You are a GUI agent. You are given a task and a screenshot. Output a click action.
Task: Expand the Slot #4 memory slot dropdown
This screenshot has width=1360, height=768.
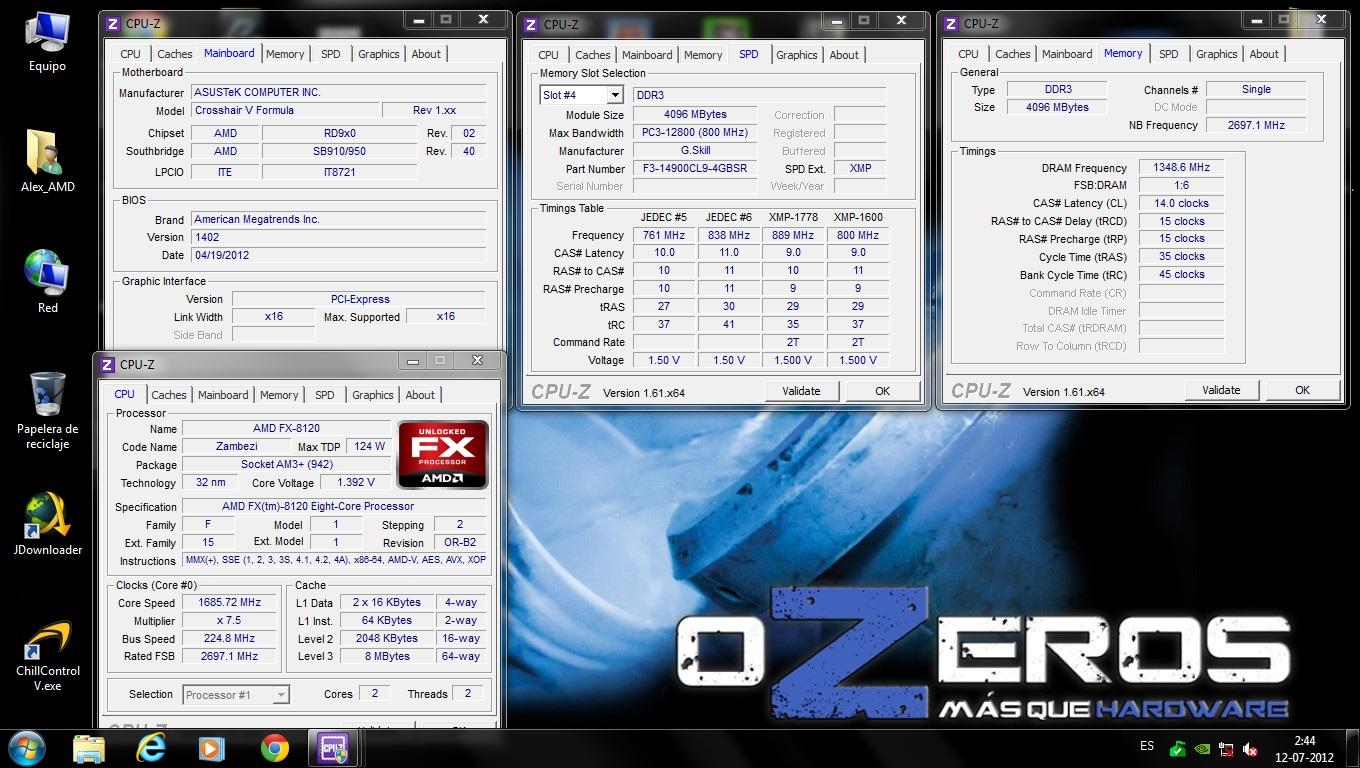pos(615,95)
